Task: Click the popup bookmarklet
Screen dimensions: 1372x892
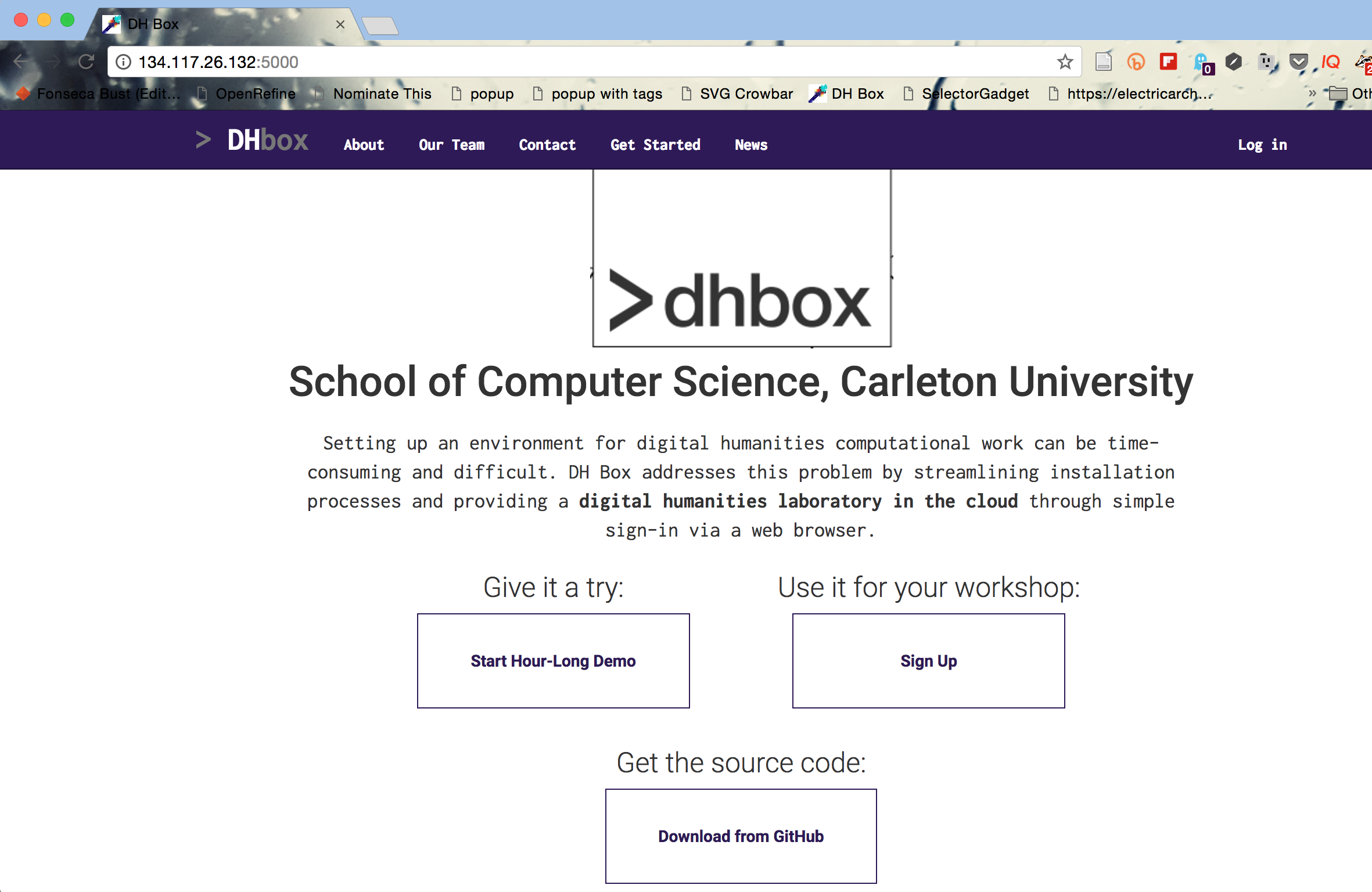Action: 482,93
